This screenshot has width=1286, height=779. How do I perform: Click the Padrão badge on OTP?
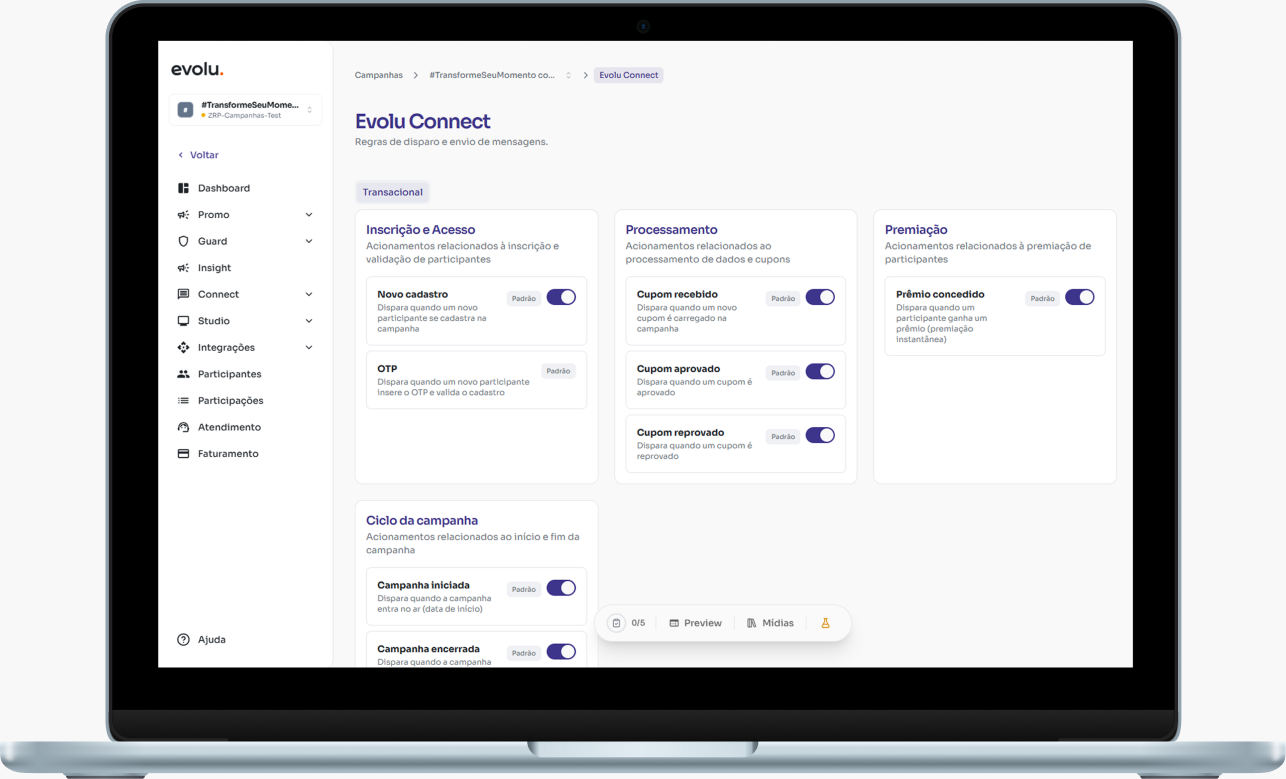(558, 371)
